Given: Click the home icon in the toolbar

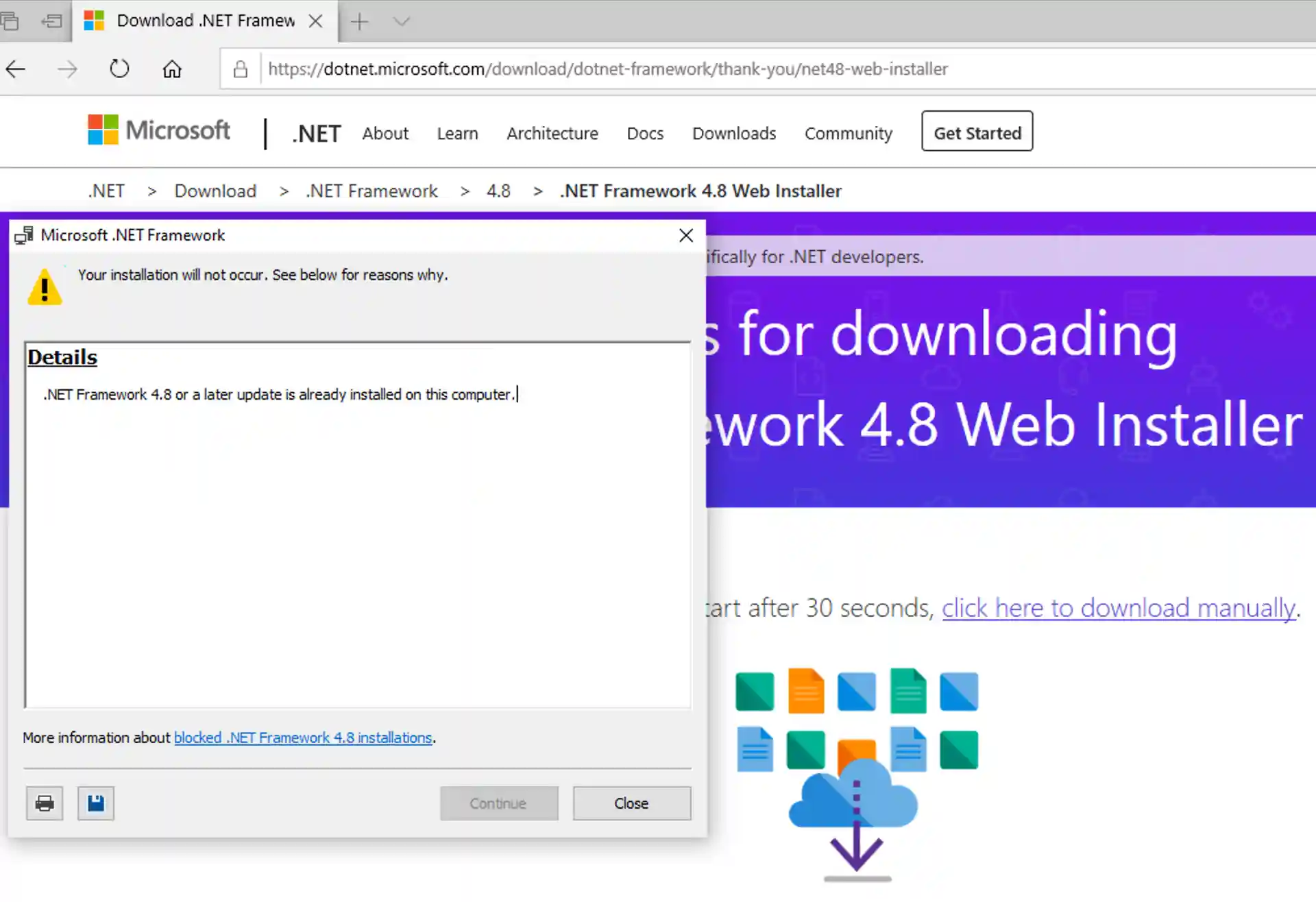Looking at the screenshot, I should [x=172, y=69].
